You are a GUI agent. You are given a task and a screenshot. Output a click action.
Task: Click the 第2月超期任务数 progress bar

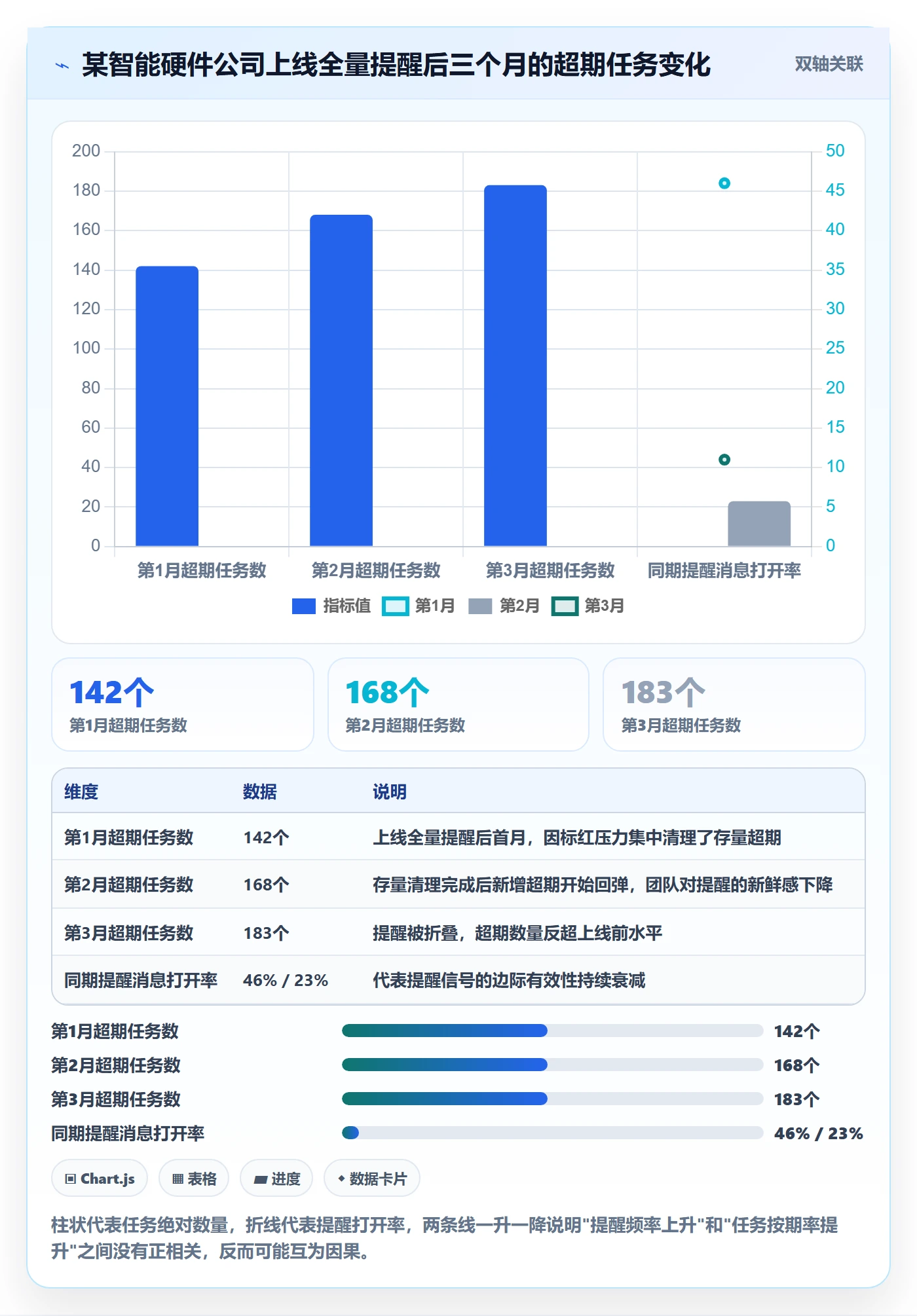[553, 1065]
